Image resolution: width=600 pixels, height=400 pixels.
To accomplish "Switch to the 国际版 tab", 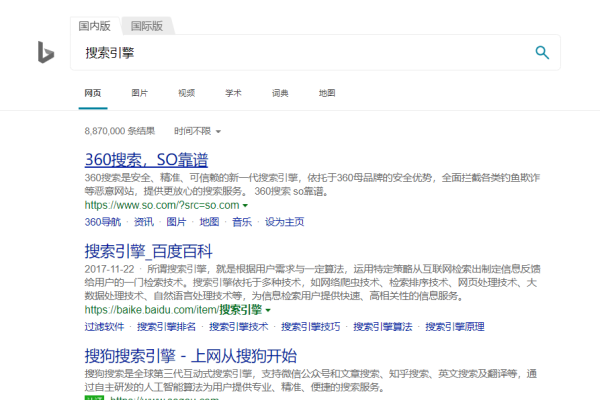I will tap(147, 26).
